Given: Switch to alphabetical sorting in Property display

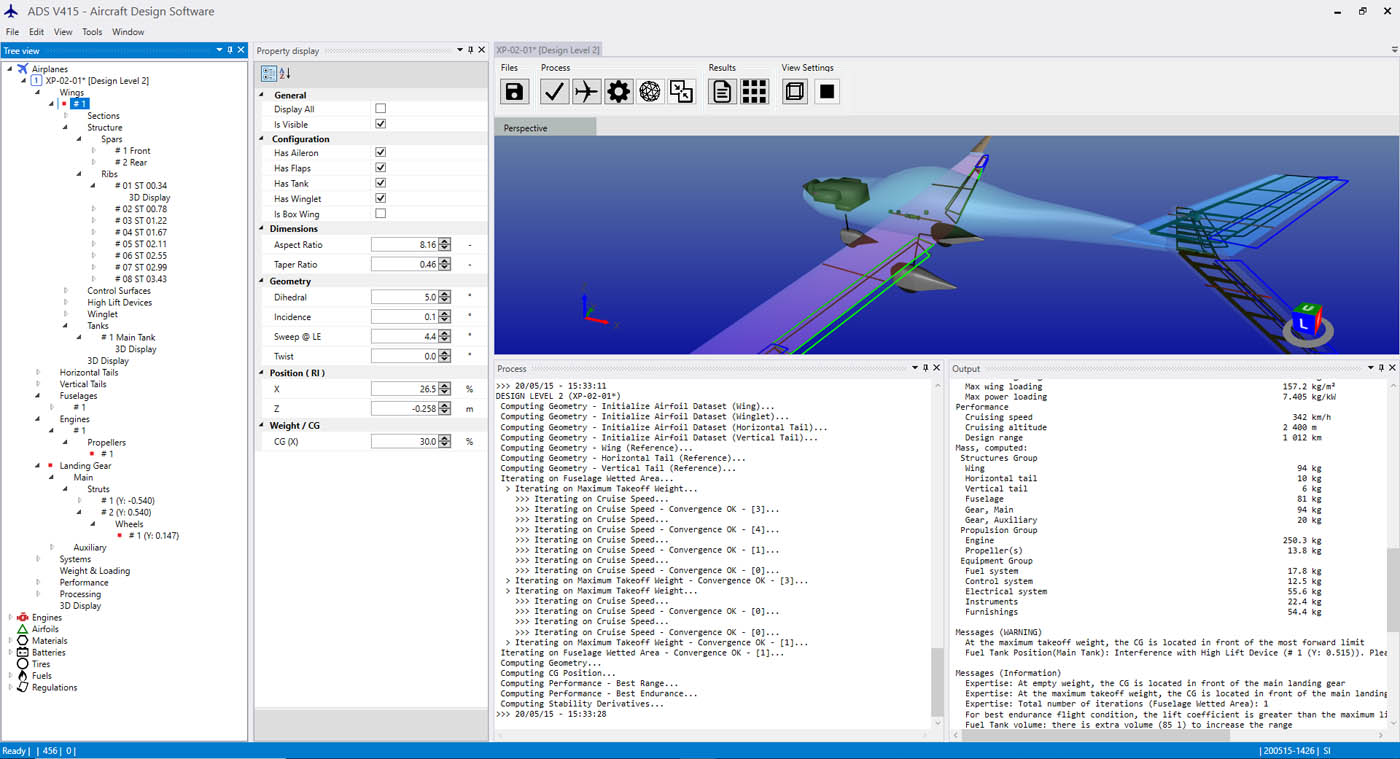Looking at the screenshot, I should 285,73.
